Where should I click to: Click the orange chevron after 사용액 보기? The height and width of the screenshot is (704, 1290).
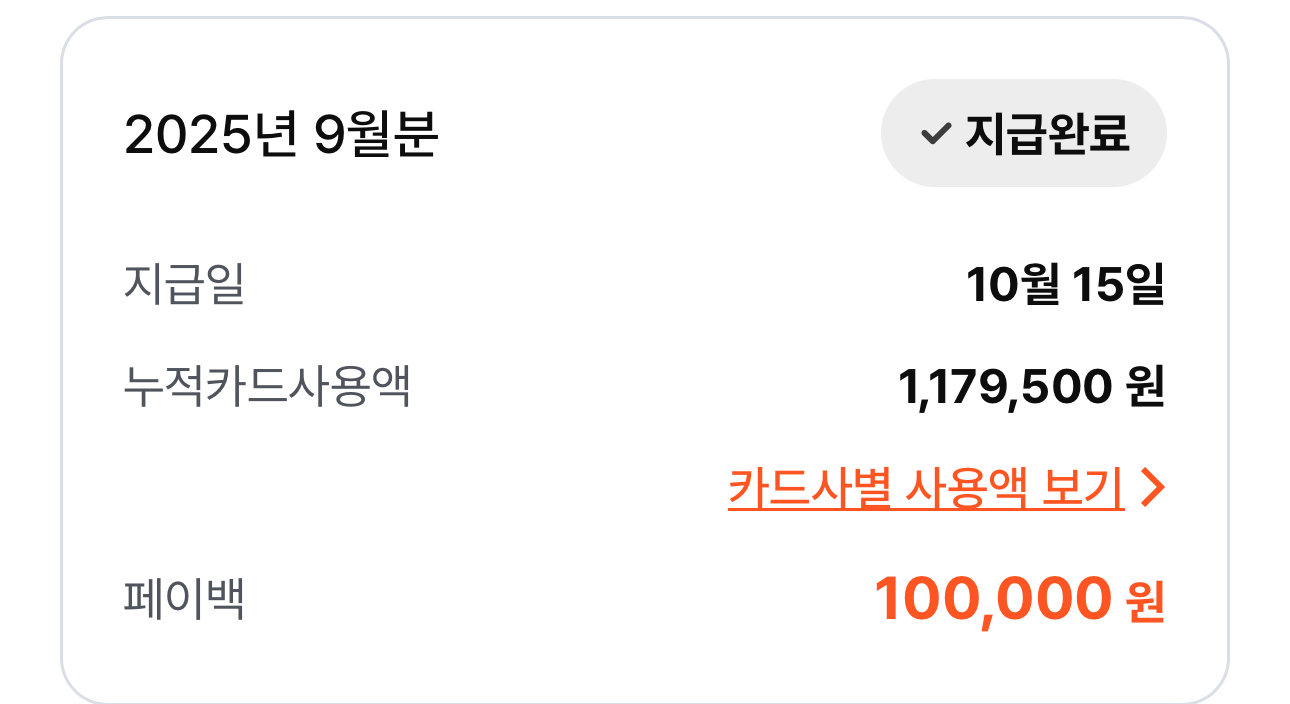pos(1153,488)
